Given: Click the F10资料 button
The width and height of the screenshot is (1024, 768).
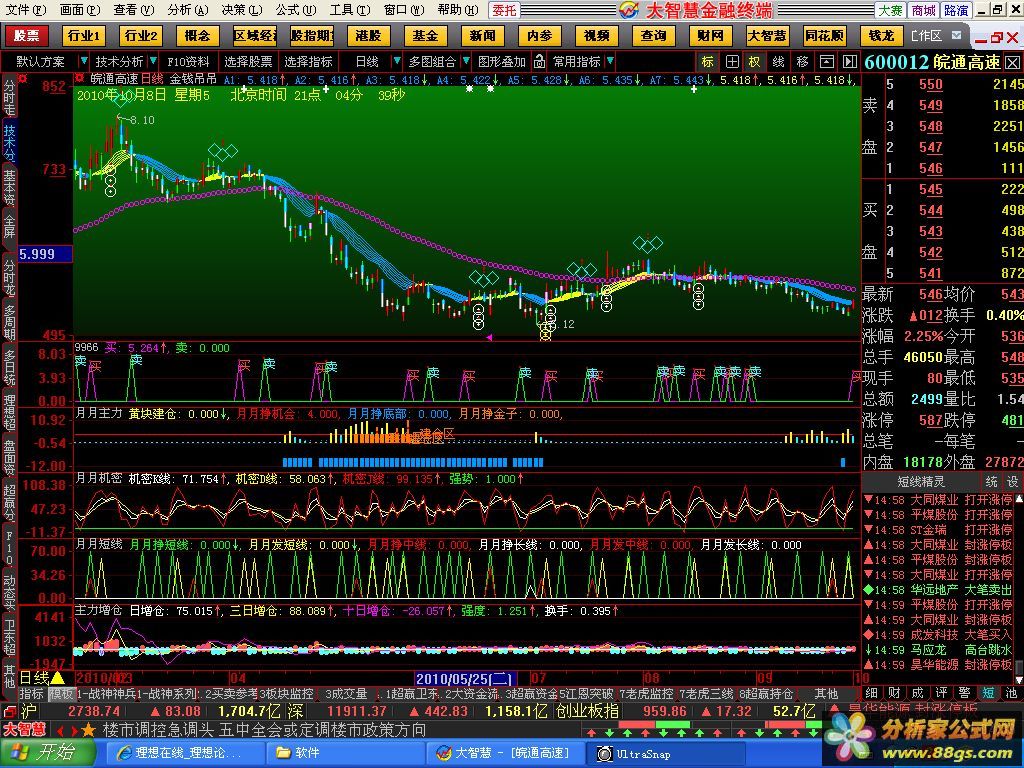Looking at the screenshot, I should point(188,61).
